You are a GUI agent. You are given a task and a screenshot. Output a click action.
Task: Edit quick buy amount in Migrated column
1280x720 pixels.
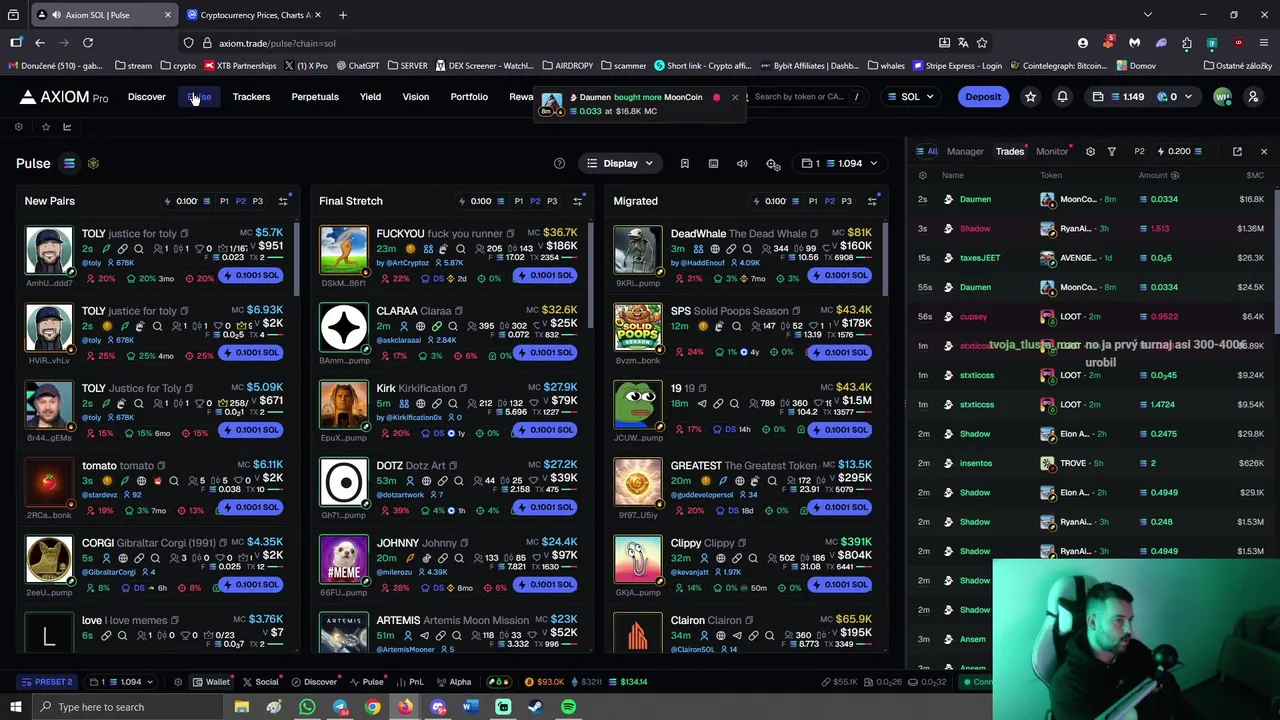click(x=775, y=201)
